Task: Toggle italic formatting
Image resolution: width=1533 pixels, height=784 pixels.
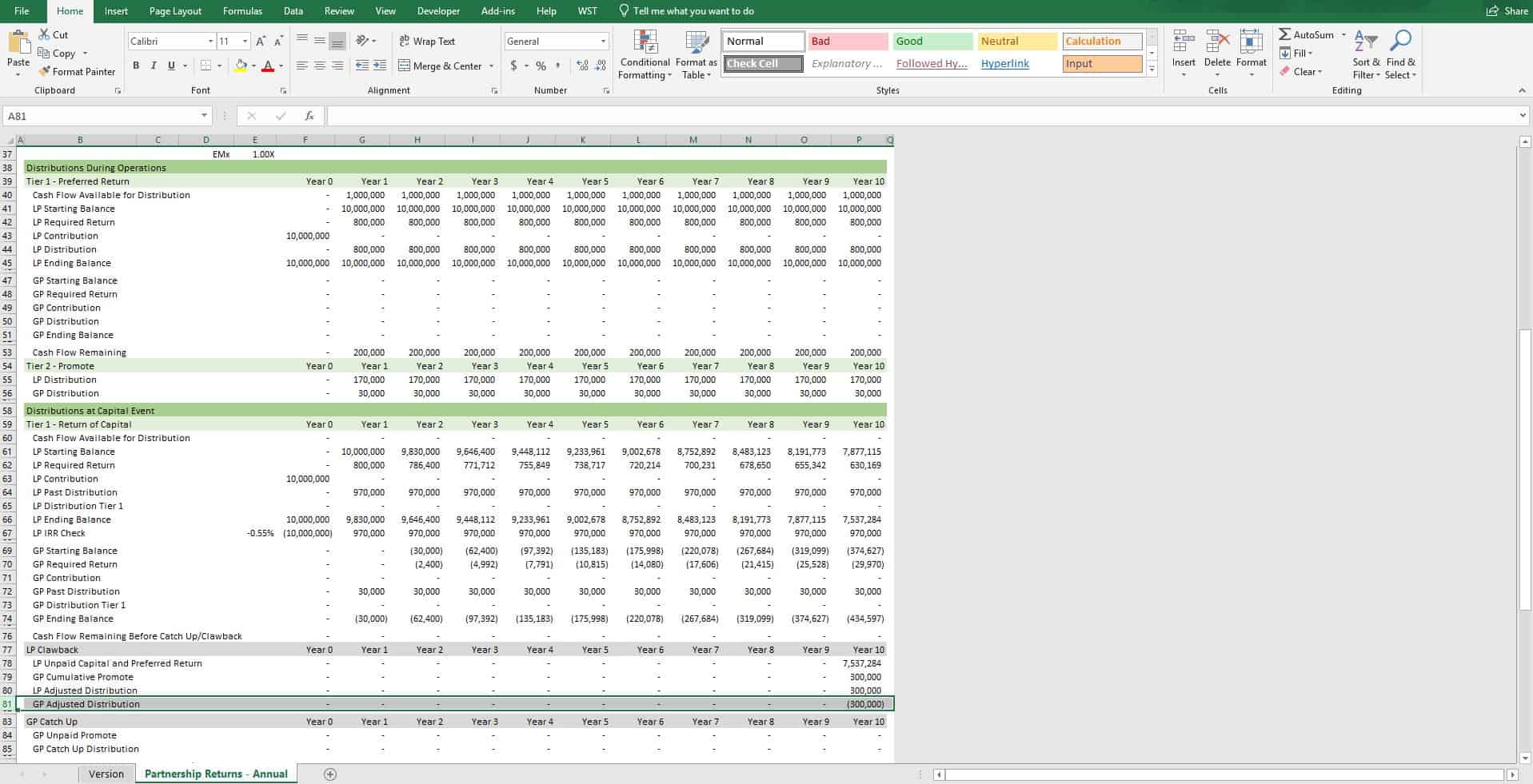Action: pos(154,66)
